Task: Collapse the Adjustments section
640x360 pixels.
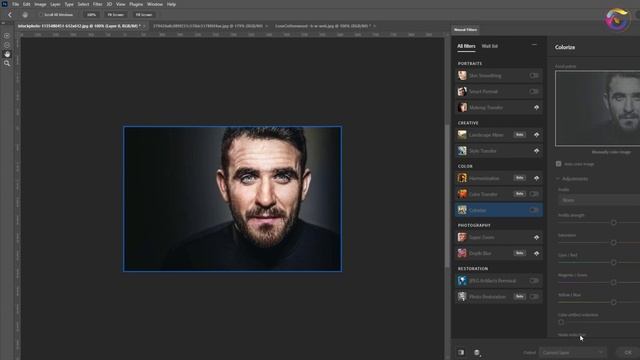Action: coord(558,179)
